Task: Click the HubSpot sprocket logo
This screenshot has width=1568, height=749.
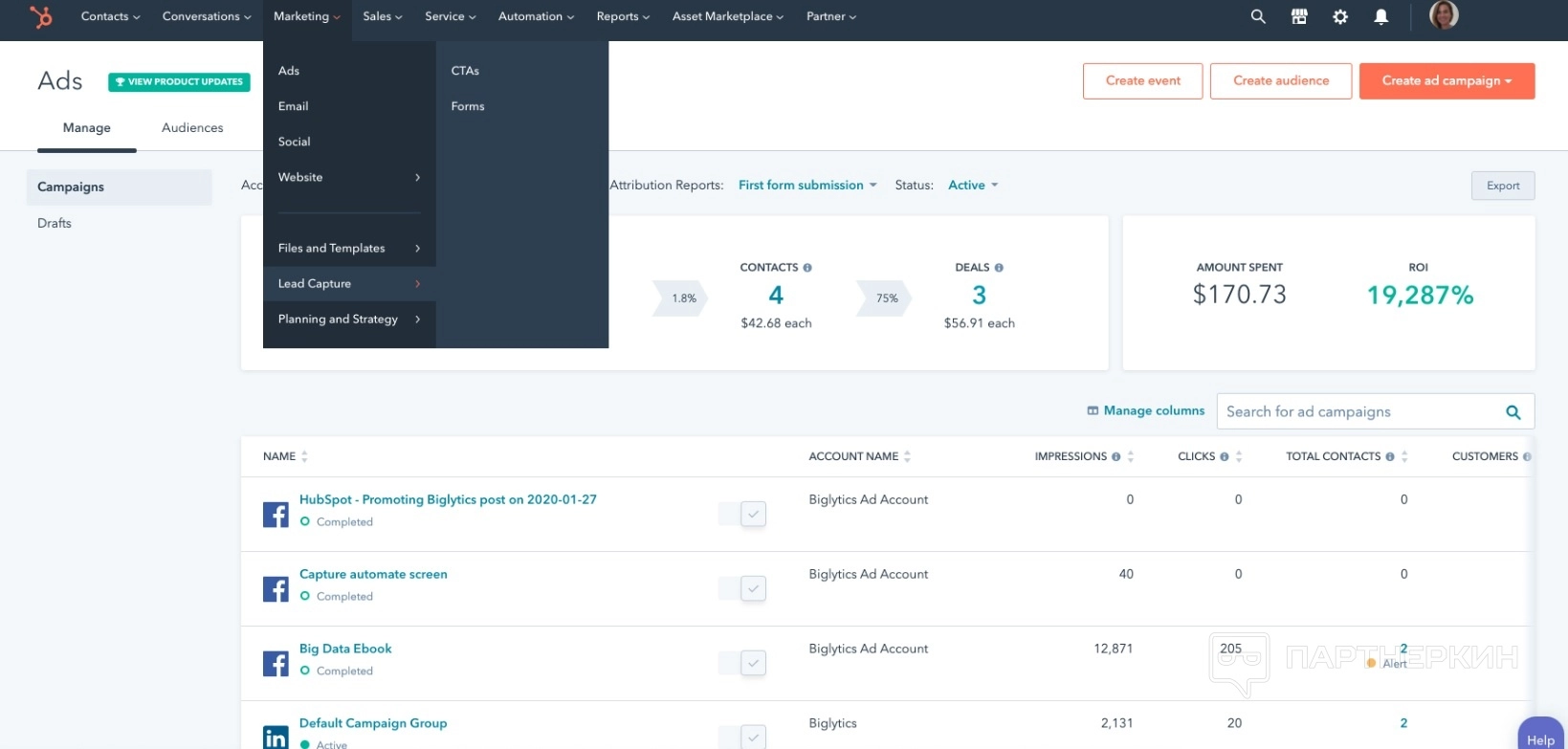Action: (40, 16)
